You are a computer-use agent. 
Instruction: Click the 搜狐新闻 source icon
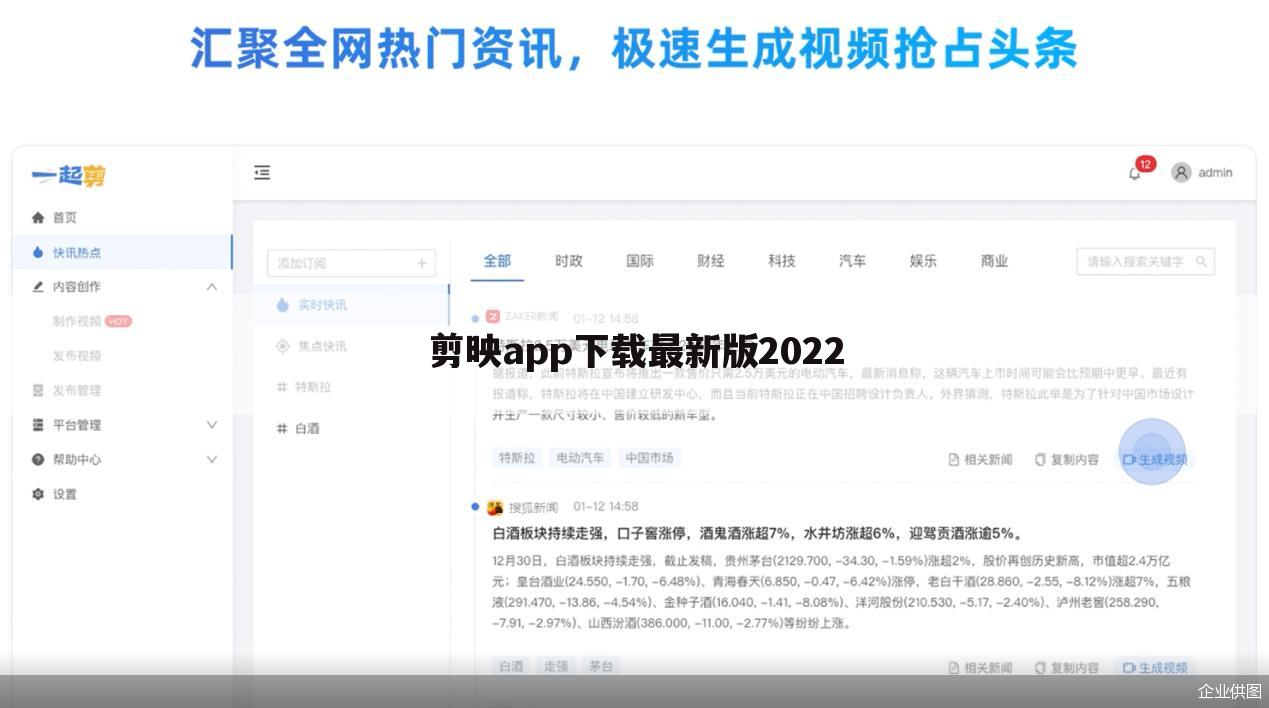[x=494, y=507]
